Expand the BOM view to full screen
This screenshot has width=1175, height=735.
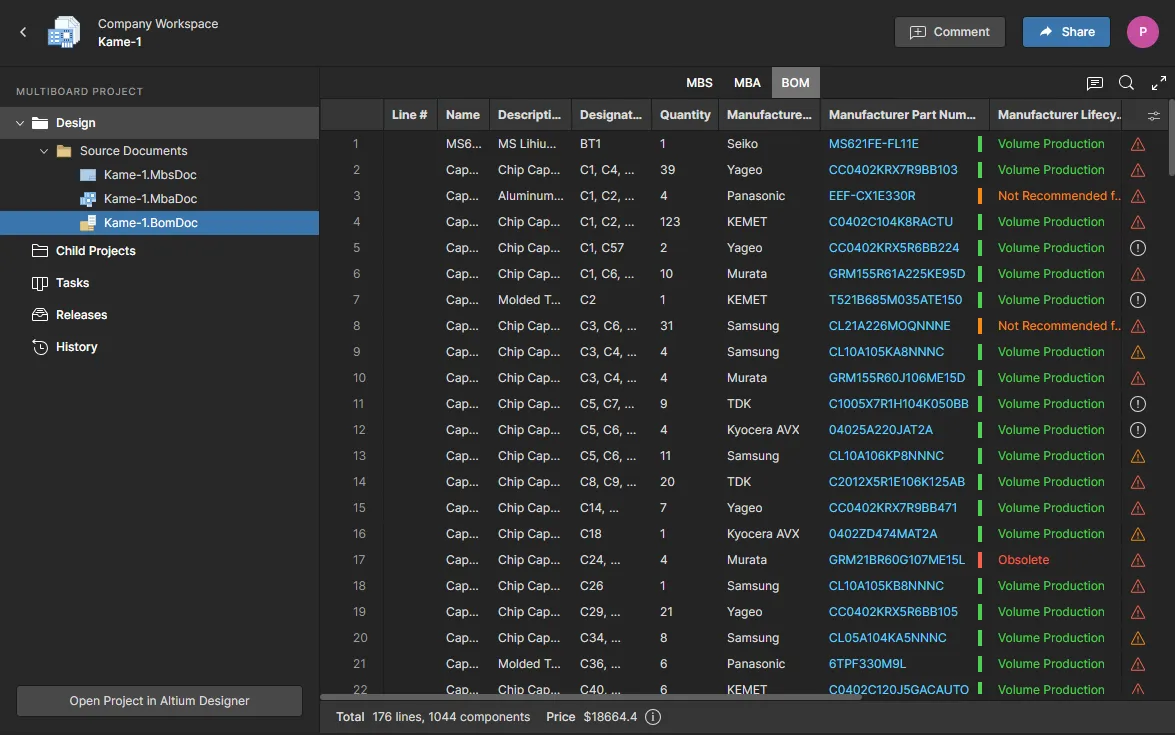pos(1158,83)
